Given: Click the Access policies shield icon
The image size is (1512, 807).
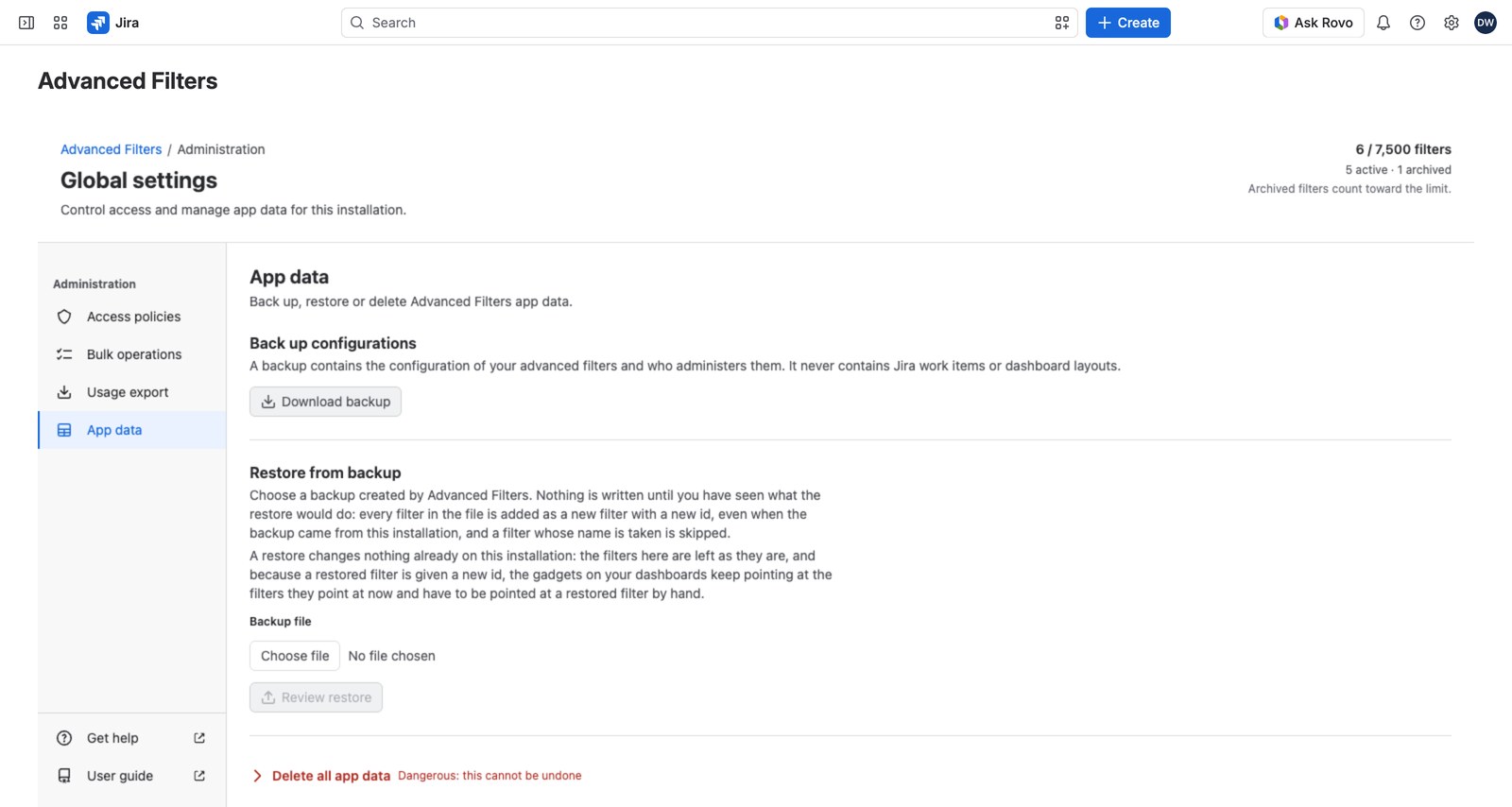Looking at the screenshot, I should pyautogui.click(x=64, y=317).
